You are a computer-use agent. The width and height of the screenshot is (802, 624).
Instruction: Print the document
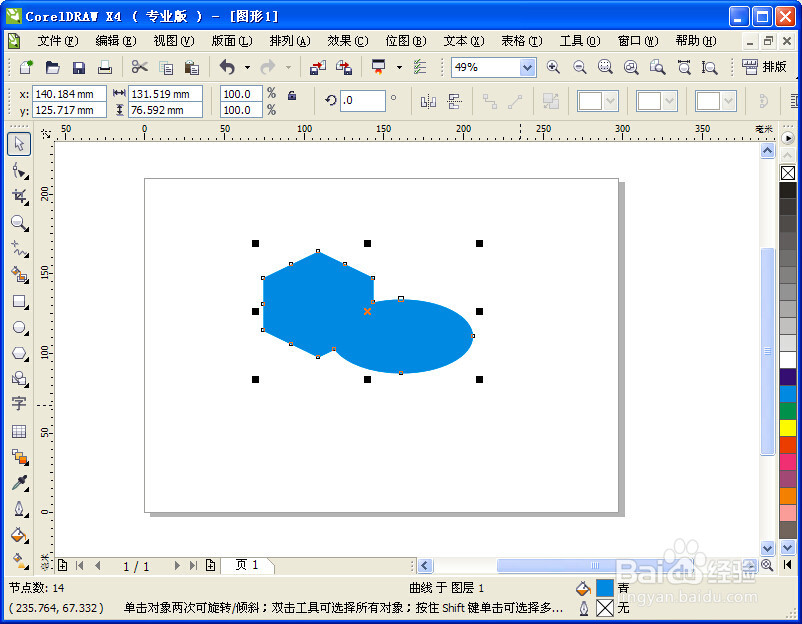tap(105, 67)
